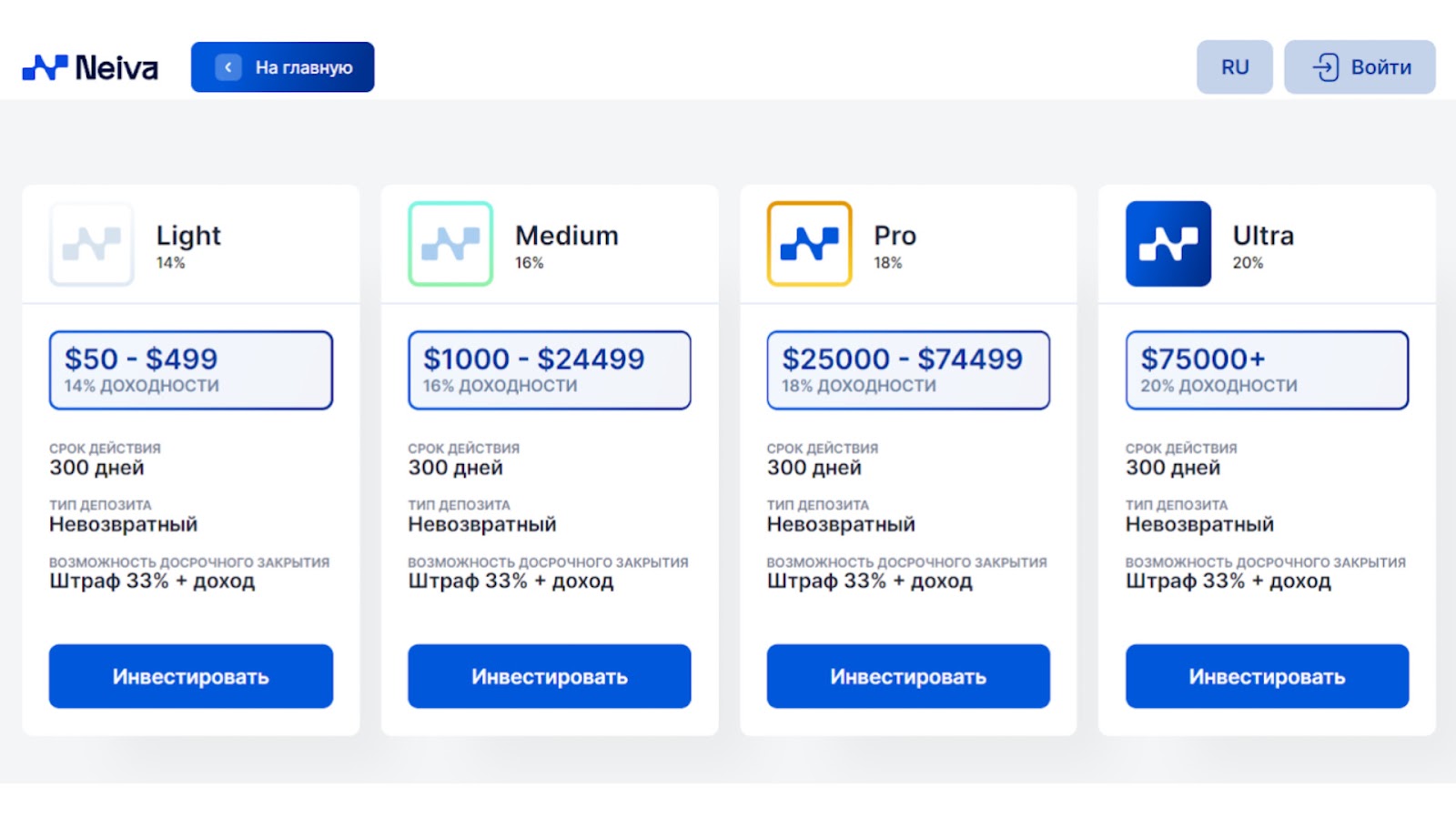1456x819 pixels.
Task: Click 300 дней in the Ultra card
Action: point(1173,468)
